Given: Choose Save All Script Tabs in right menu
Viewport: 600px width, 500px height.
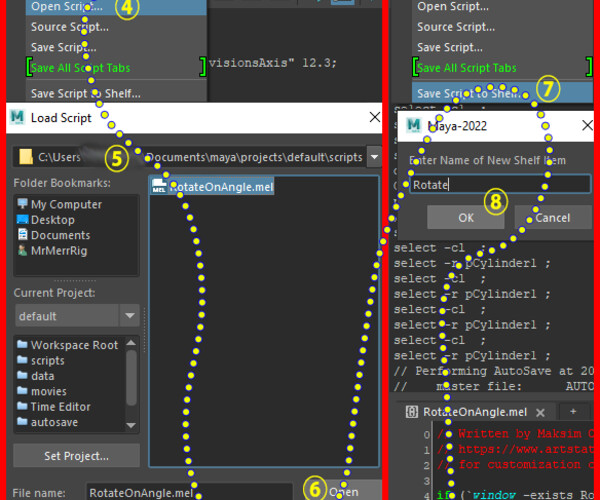Looking at the screenshot, I should coord(502,68).
